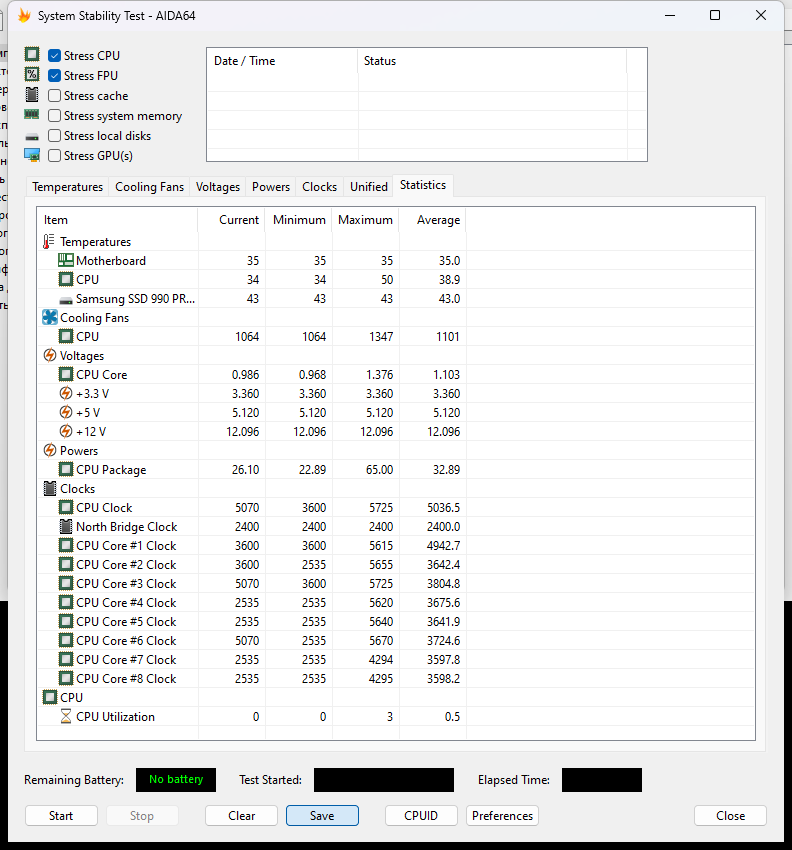Enable the Stress cache checkbox
Image resolution: width=792 pixels, height=850 pixels.
pos(55,96)
